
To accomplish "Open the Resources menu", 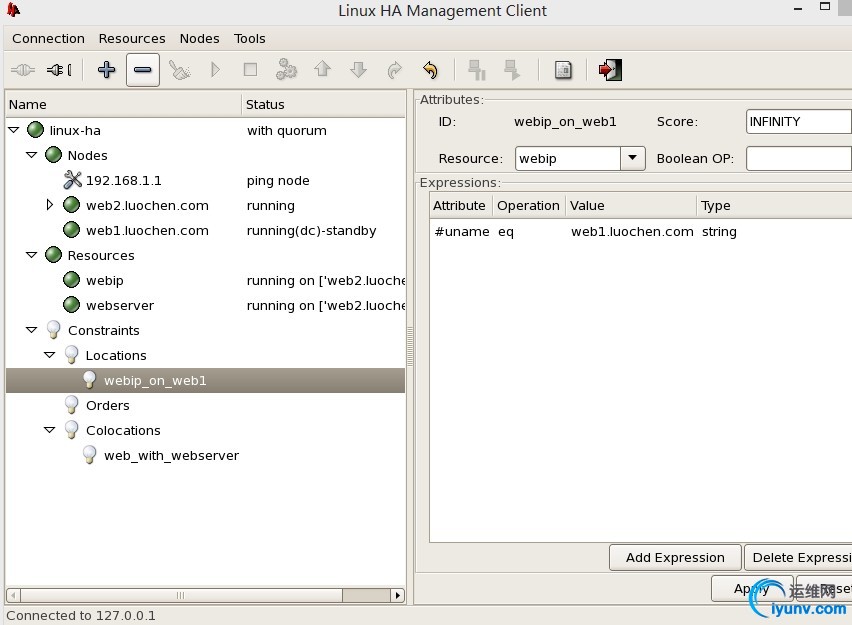I will [x=132, y=39].
